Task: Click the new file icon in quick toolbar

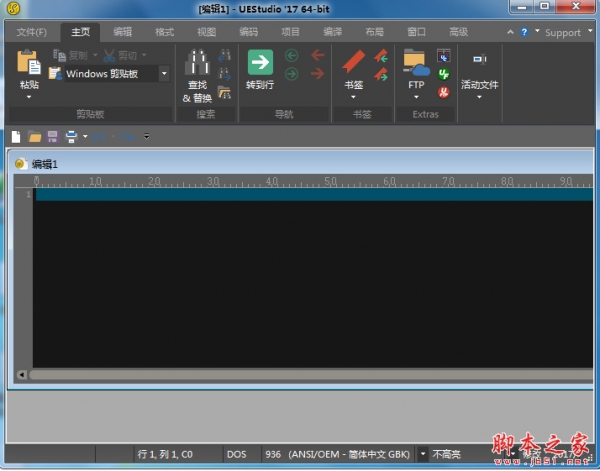Action: pyautogui.click(x=16, y=136)
